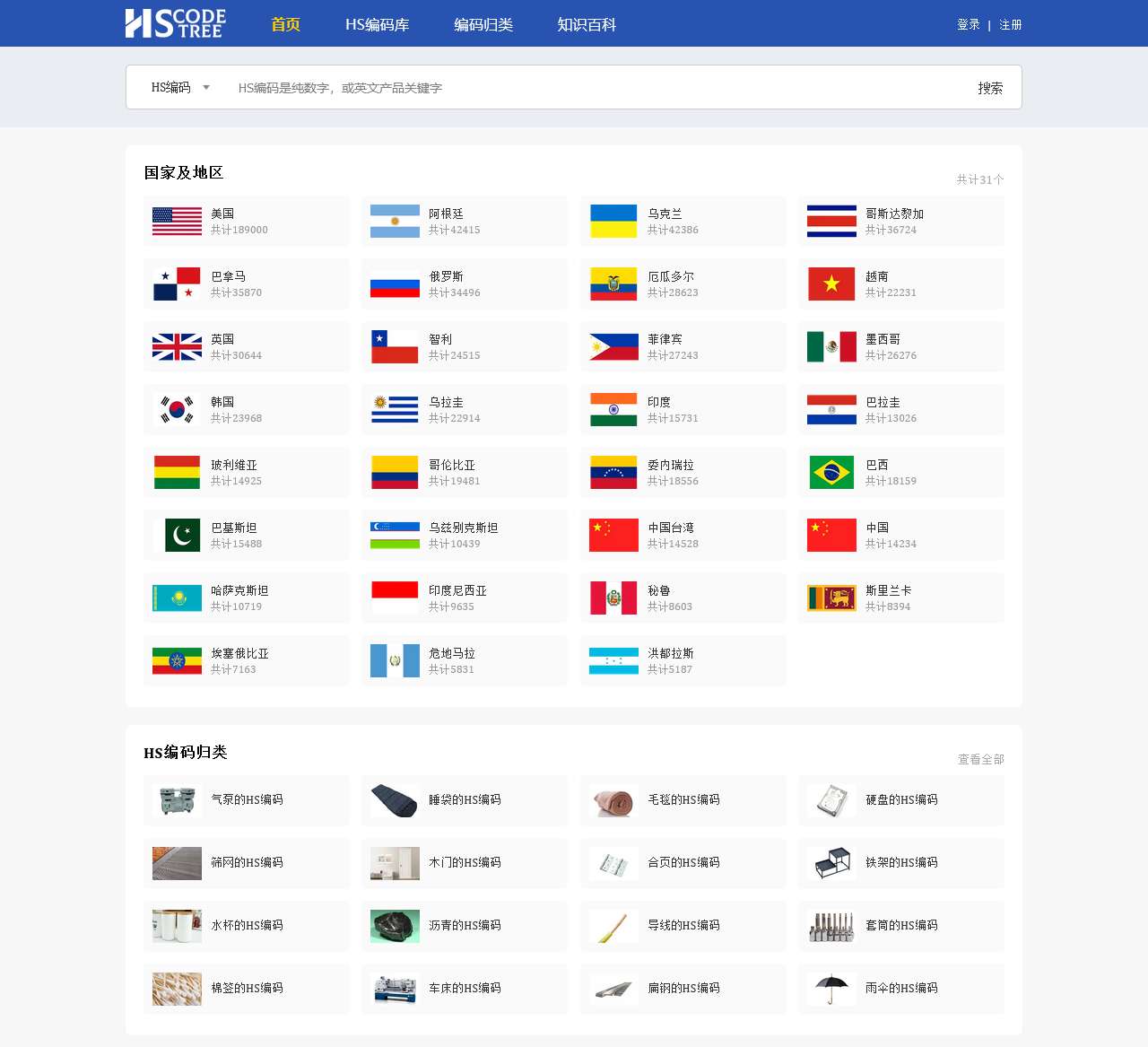Open 沥青的HS编码 link

click(x=465, y=925)
